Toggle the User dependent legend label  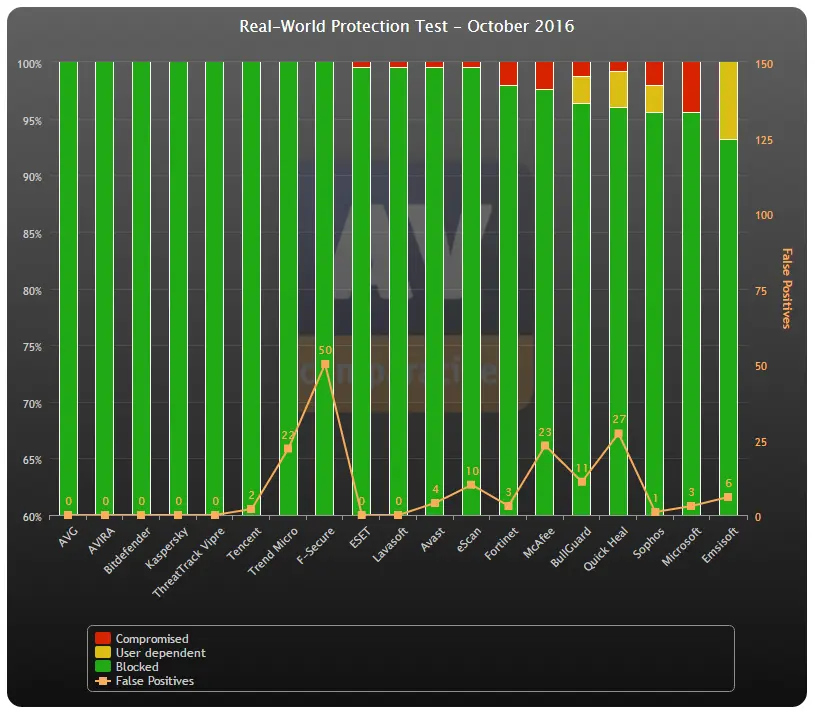coord(161,652)
